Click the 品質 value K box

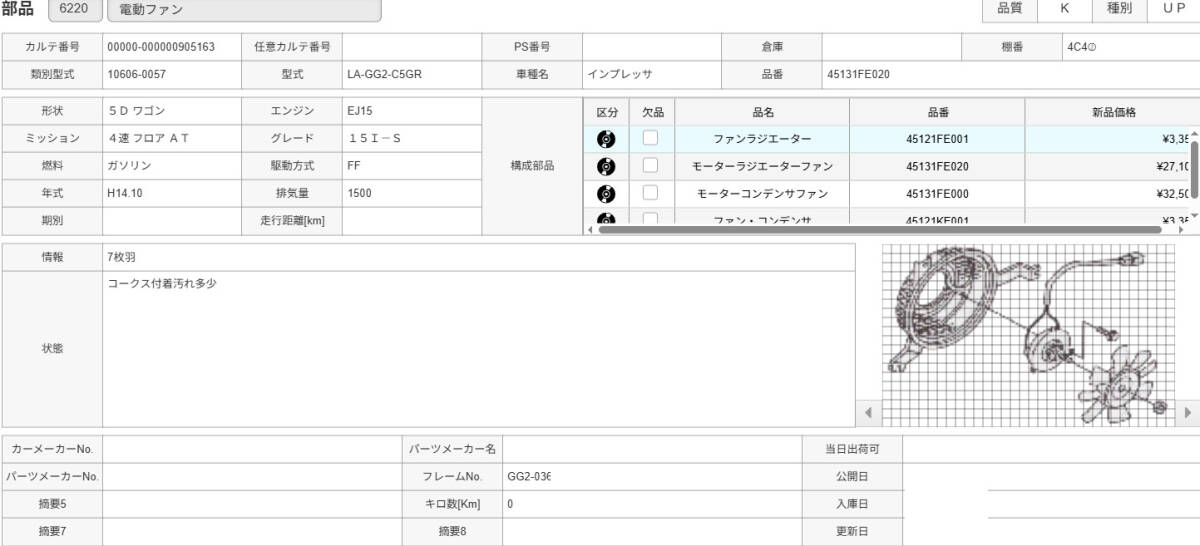(1063, 9)
